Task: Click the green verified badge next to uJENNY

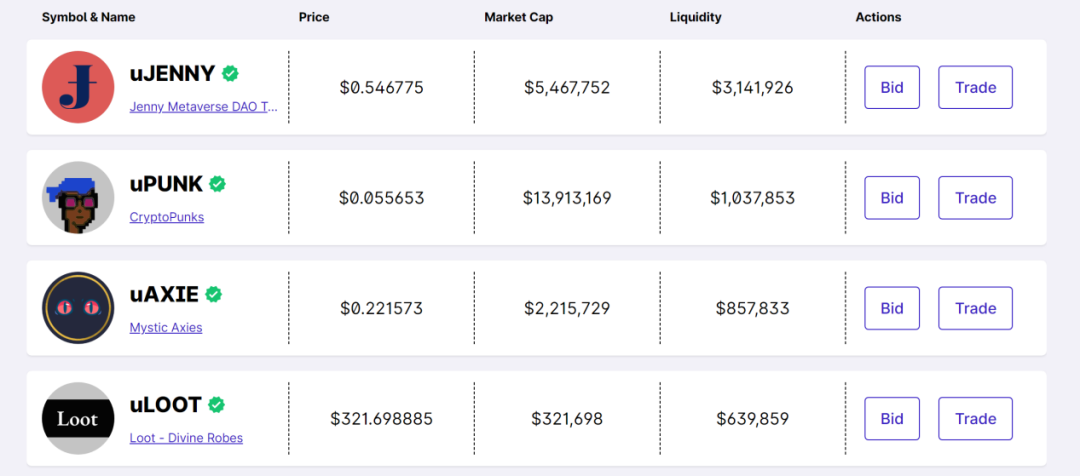Action: click(230, 73)
